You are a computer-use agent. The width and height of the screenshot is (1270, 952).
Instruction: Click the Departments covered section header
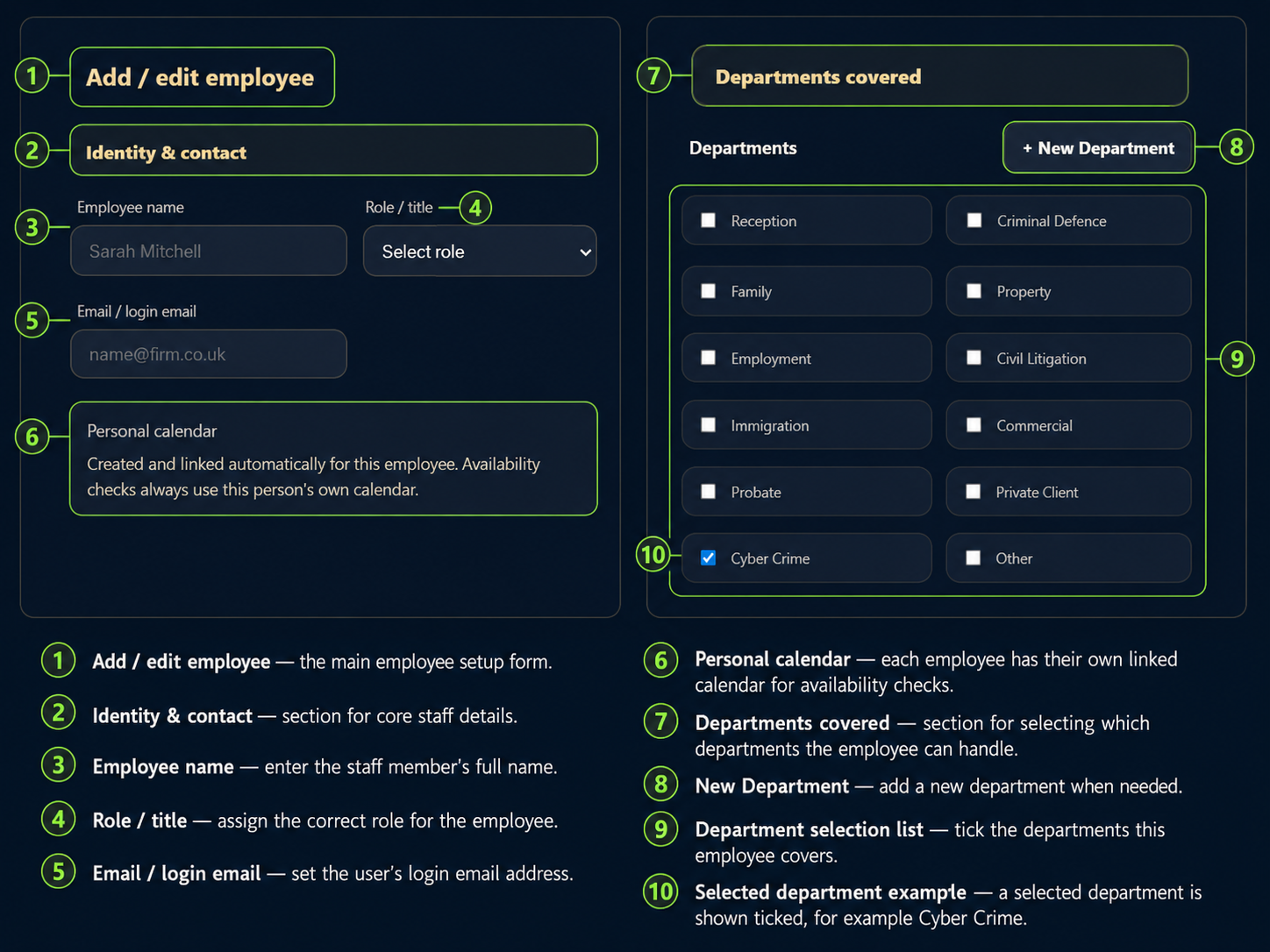point(939,76)
